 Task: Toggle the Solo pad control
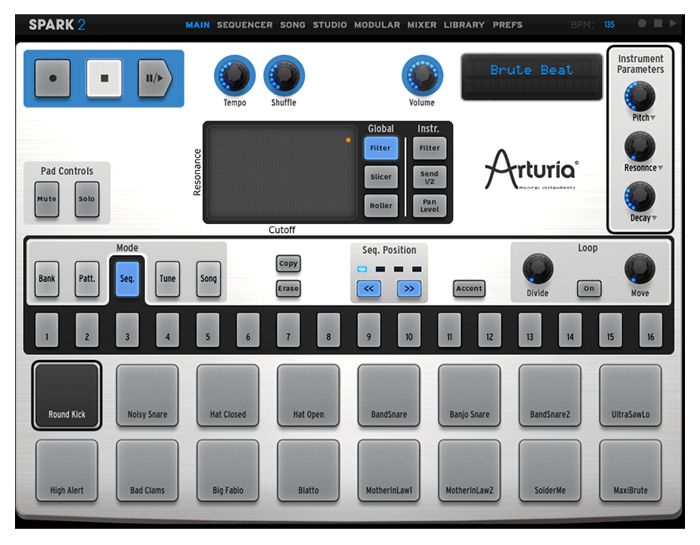click(87, 198)
